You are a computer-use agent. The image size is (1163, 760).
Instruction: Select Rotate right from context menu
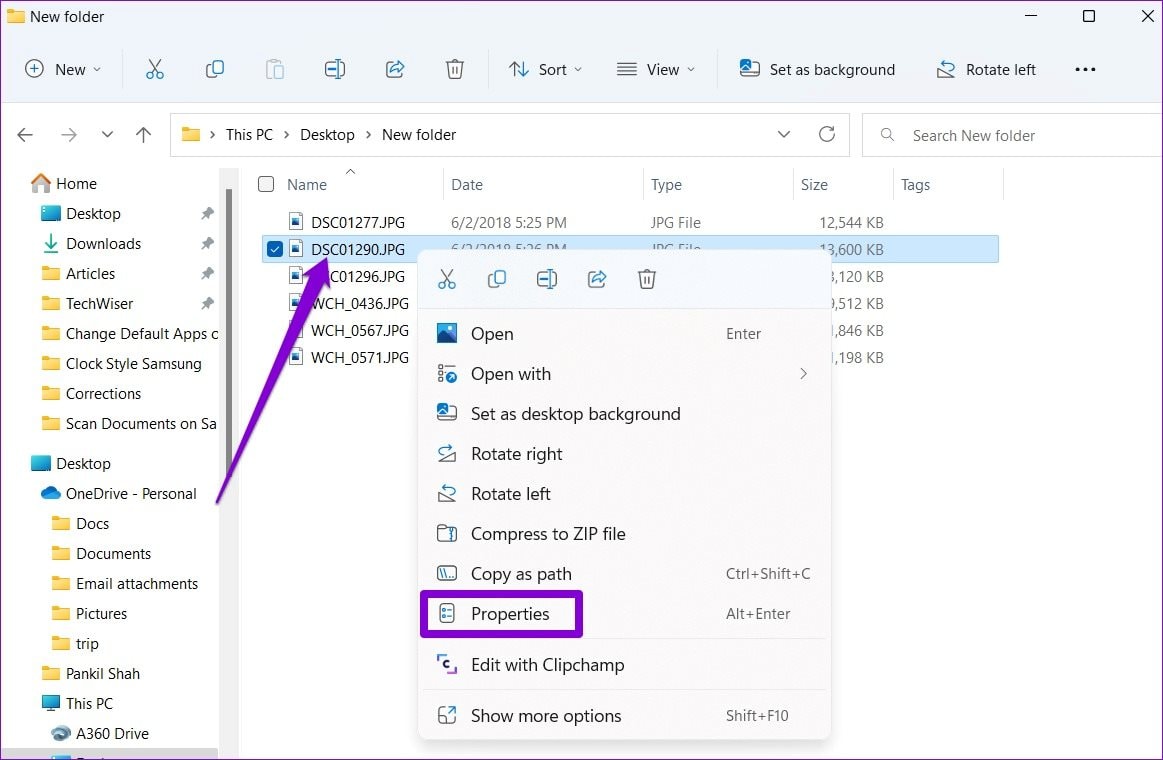click(625, 454)
